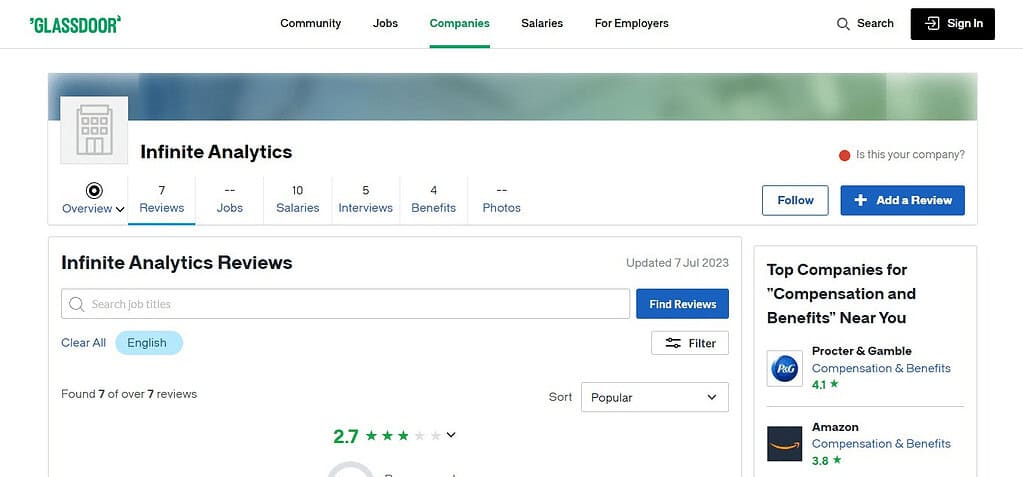This screenshot has width=1023, height=477.
Task: Click the Infinite Analytics Reviews heading
Action: click(x=177, y=263)
